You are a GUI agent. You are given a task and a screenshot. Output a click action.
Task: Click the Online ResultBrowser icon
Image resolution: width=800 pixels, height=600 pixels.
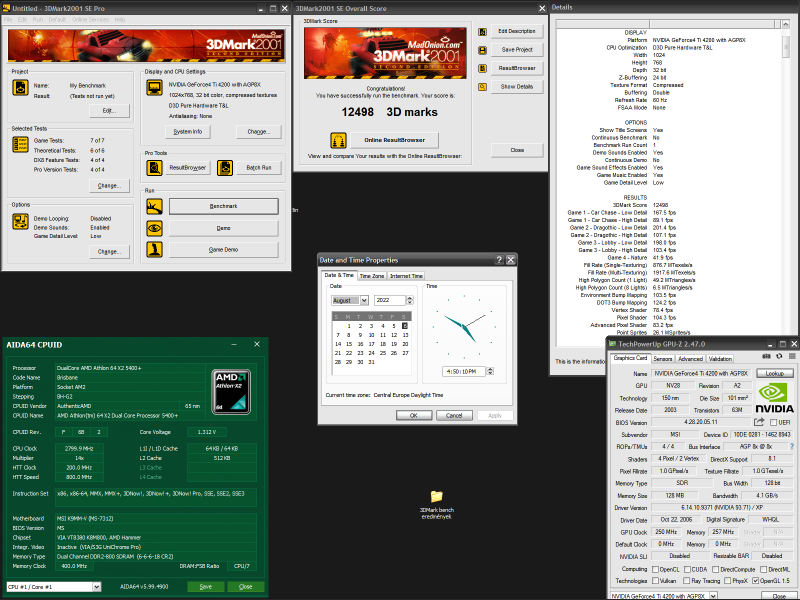(x=338, y=140)
